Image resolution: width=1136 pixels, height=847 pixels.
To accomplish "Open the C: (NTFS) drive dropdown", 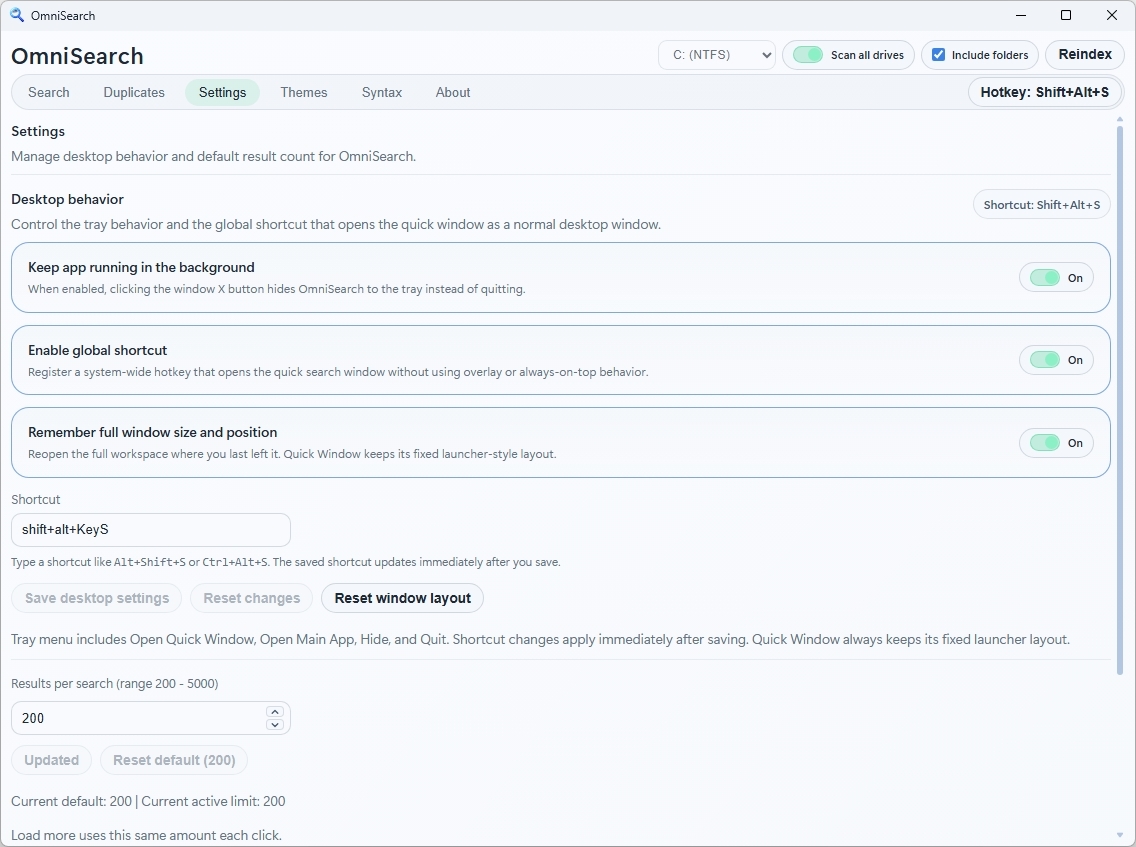I will coord(716,55).
